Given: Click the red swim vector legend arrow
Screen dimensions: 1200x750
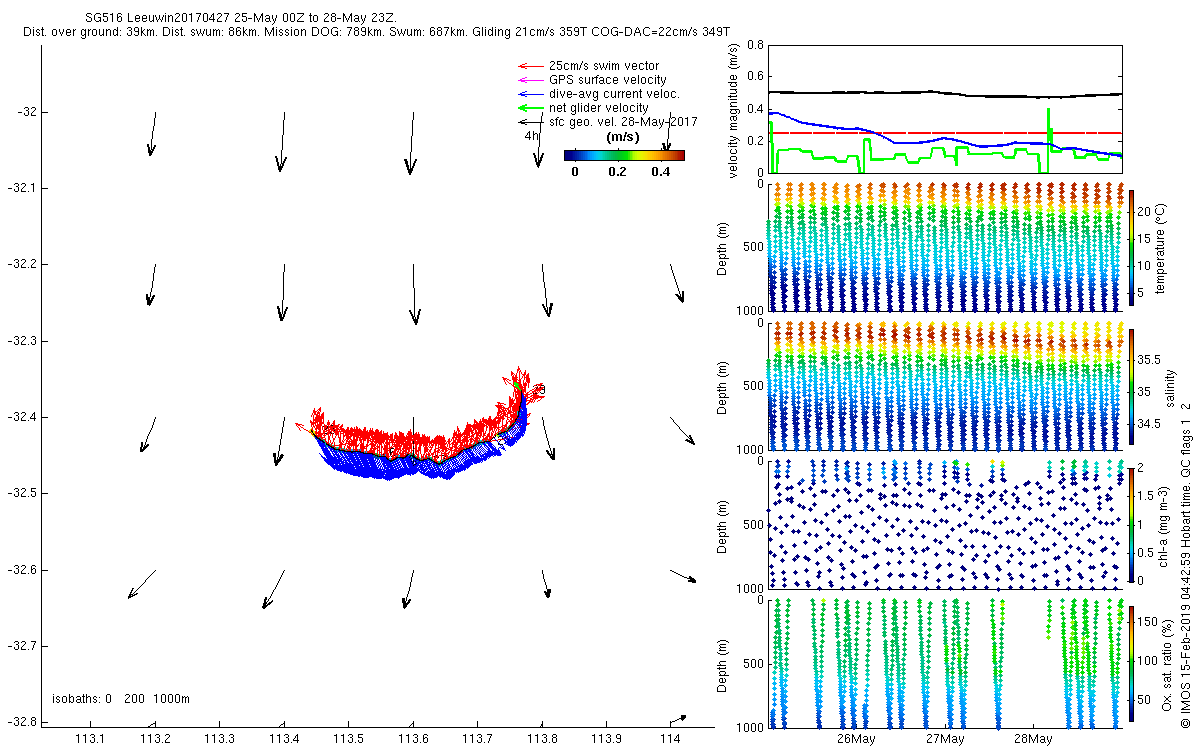Looking at the screenshot, I should 529,66.
